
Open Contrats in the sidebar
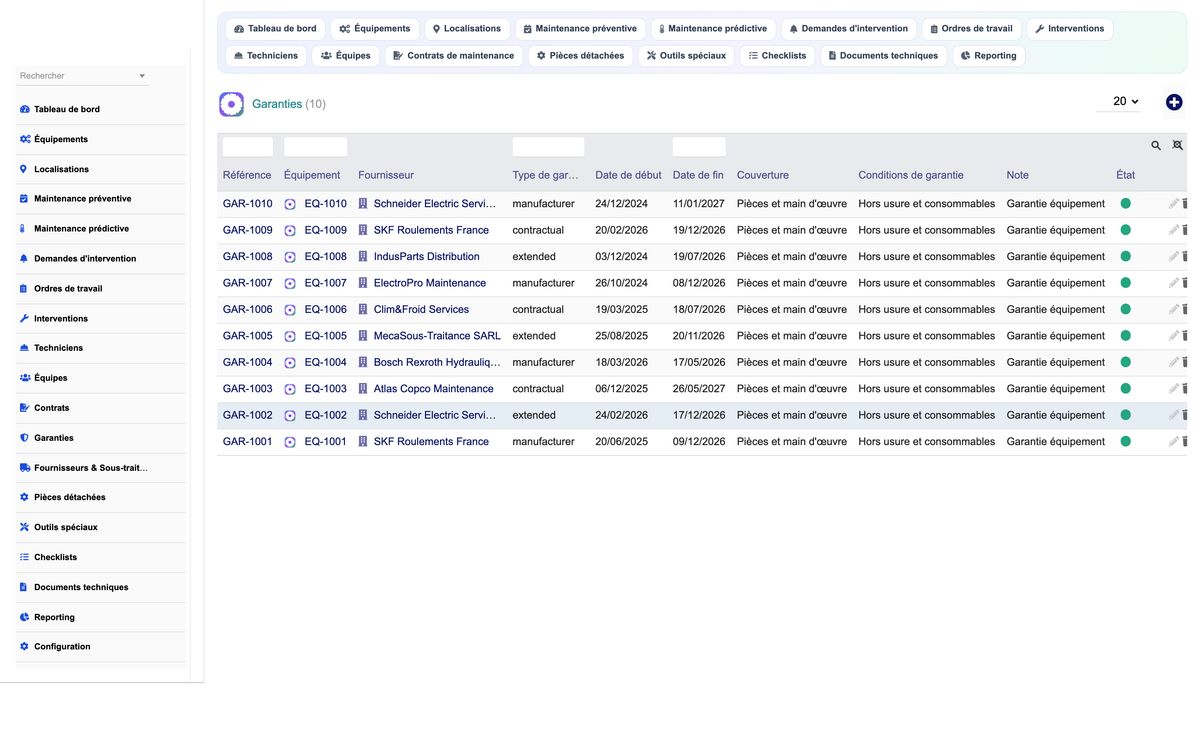[x=51, y=408]
